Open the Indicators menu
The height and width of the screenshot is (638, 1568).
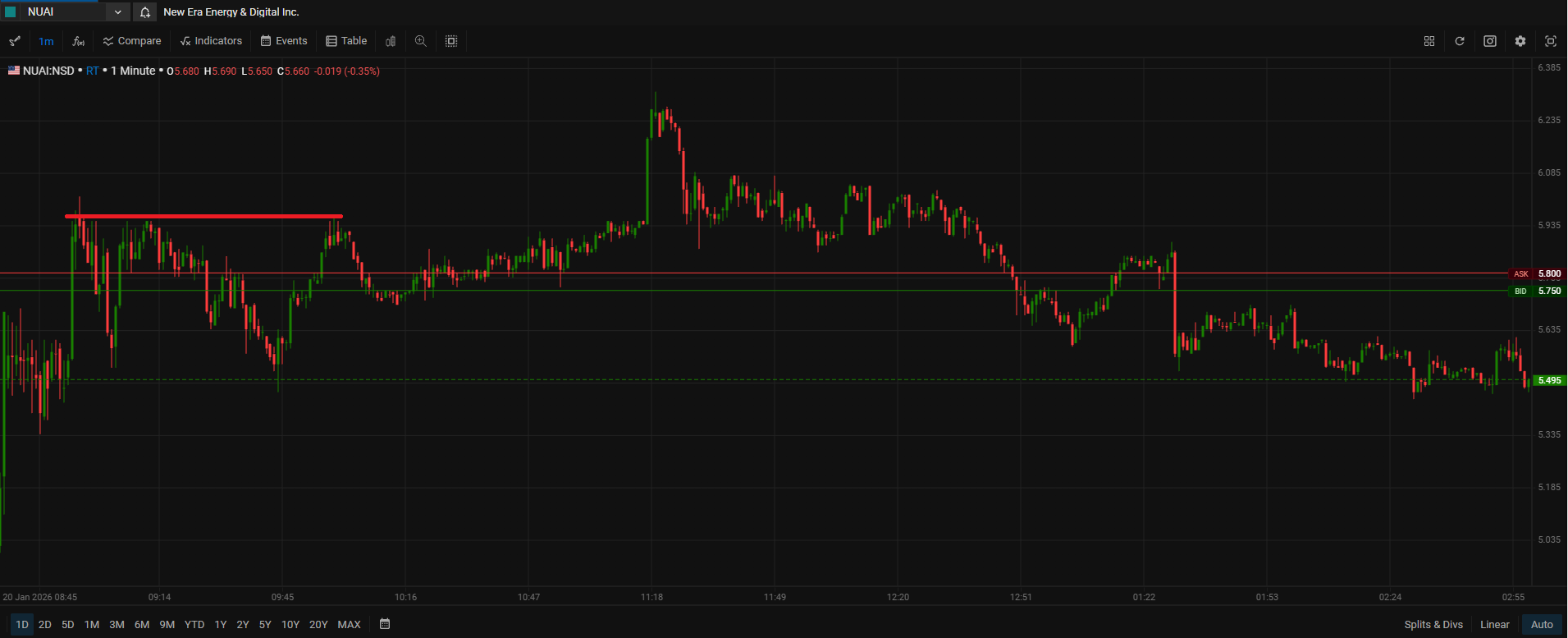click(211, 41)
